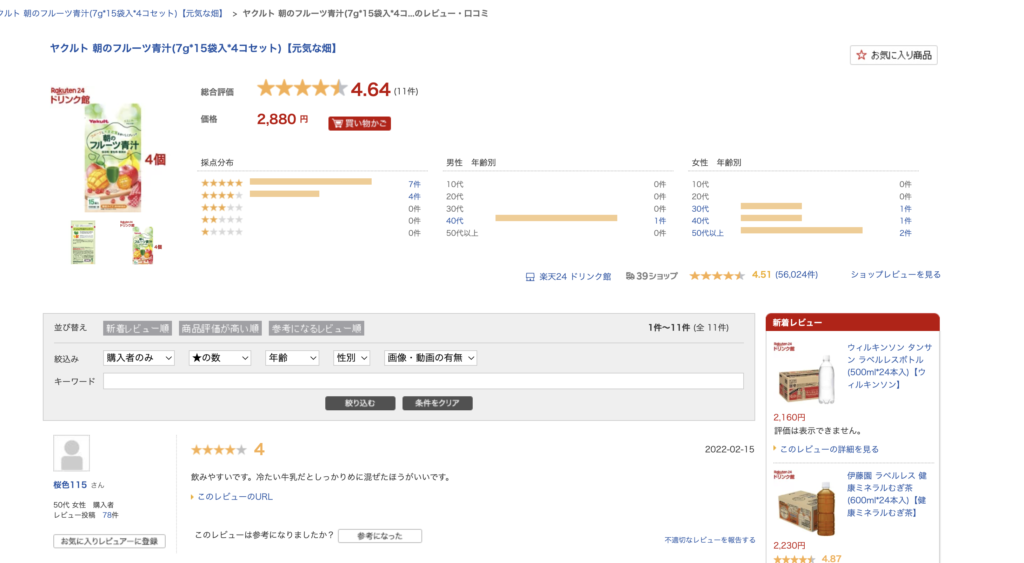The width and height of the screenshot is (1024, 563).
Task: Filter by the 5-star rating bar
Action: [310, 182]
